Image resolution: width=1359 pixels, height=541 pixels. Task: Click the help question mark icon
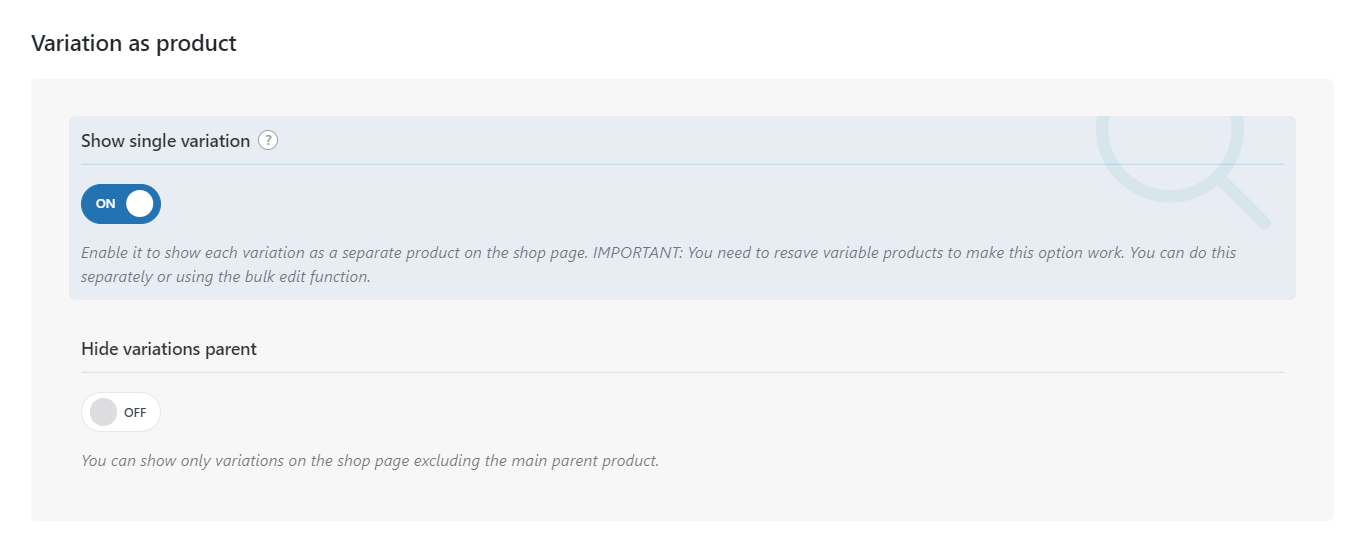click(267, 141)
